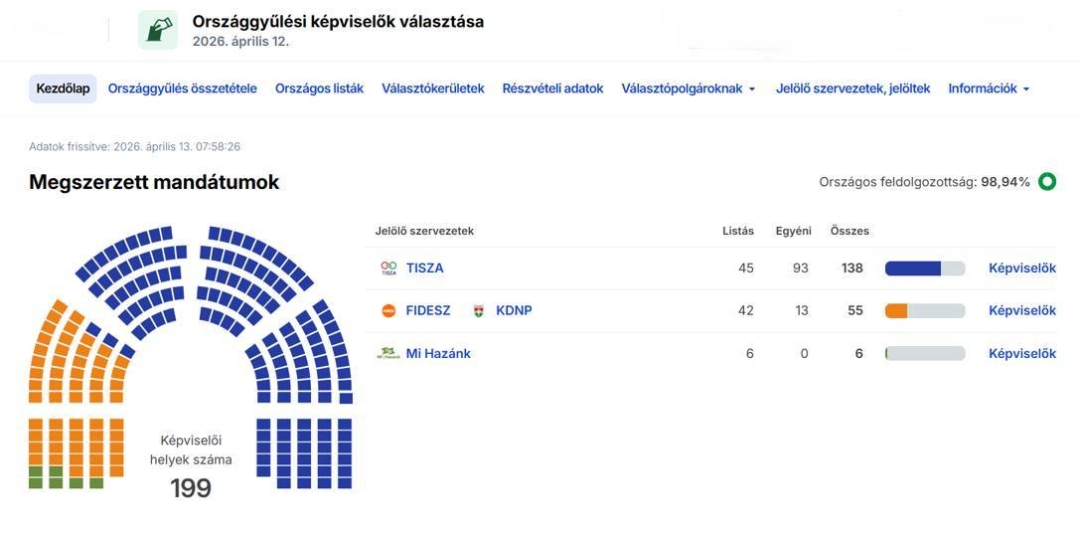Click the TISZA blue seat progress bar

click(x=913, y=268)
